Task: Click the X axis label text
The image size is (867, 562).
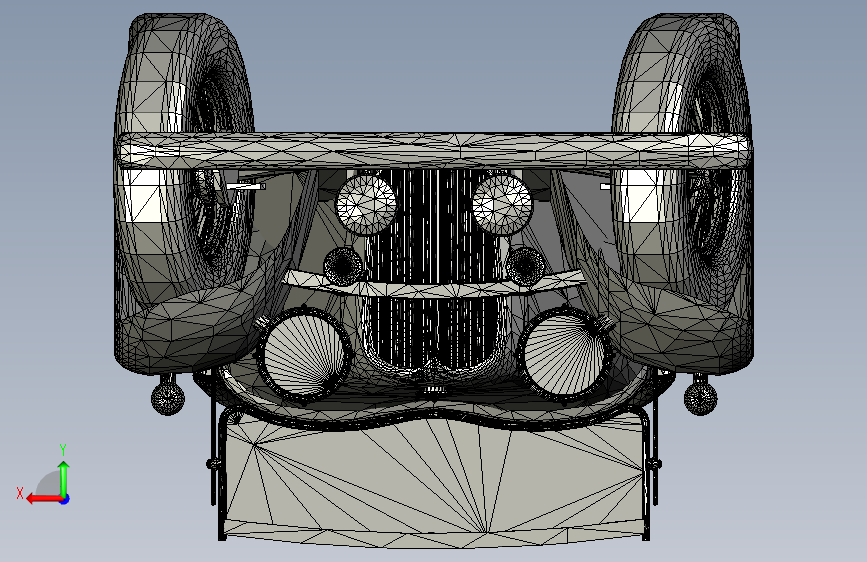Action: click(x=20, y=493)
